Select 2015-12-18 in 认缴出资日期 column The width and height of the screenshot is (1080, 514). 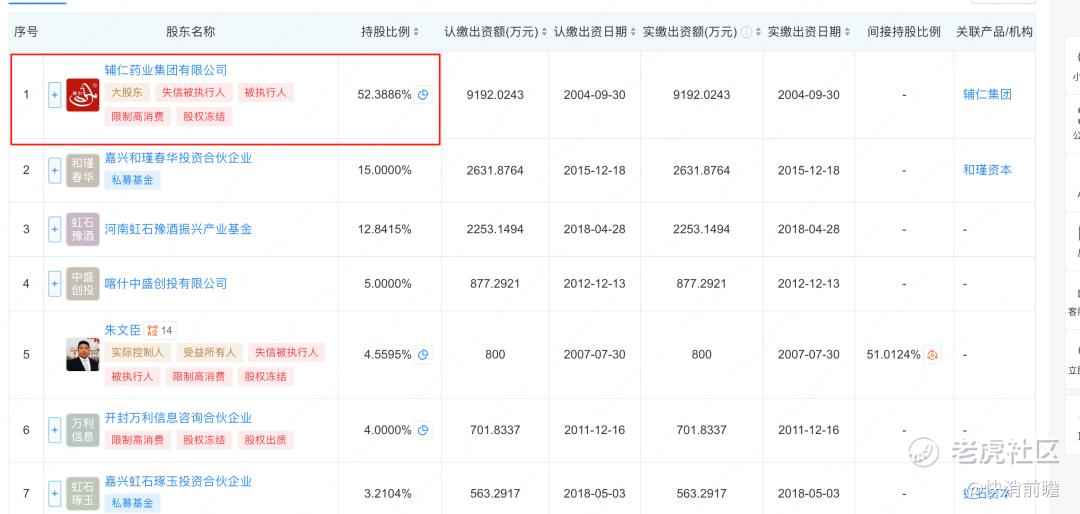(594, 170)
